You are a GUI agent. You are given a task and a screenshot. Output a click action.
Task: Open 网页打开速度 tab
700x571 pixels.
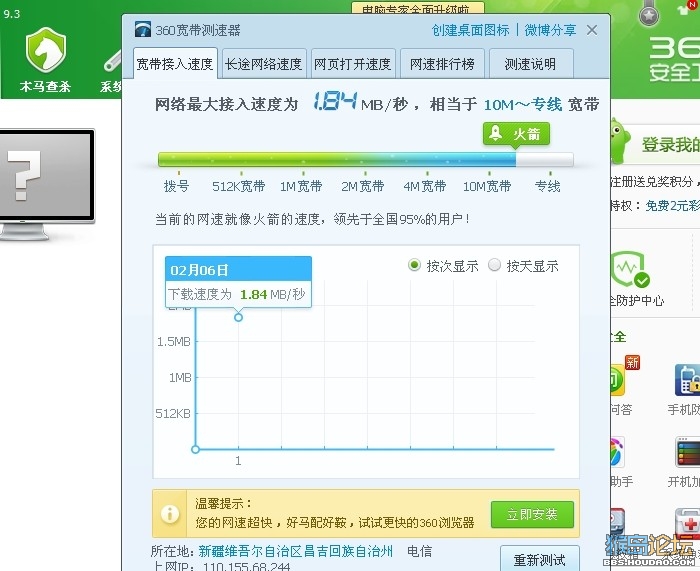click(x=353, y=64)
